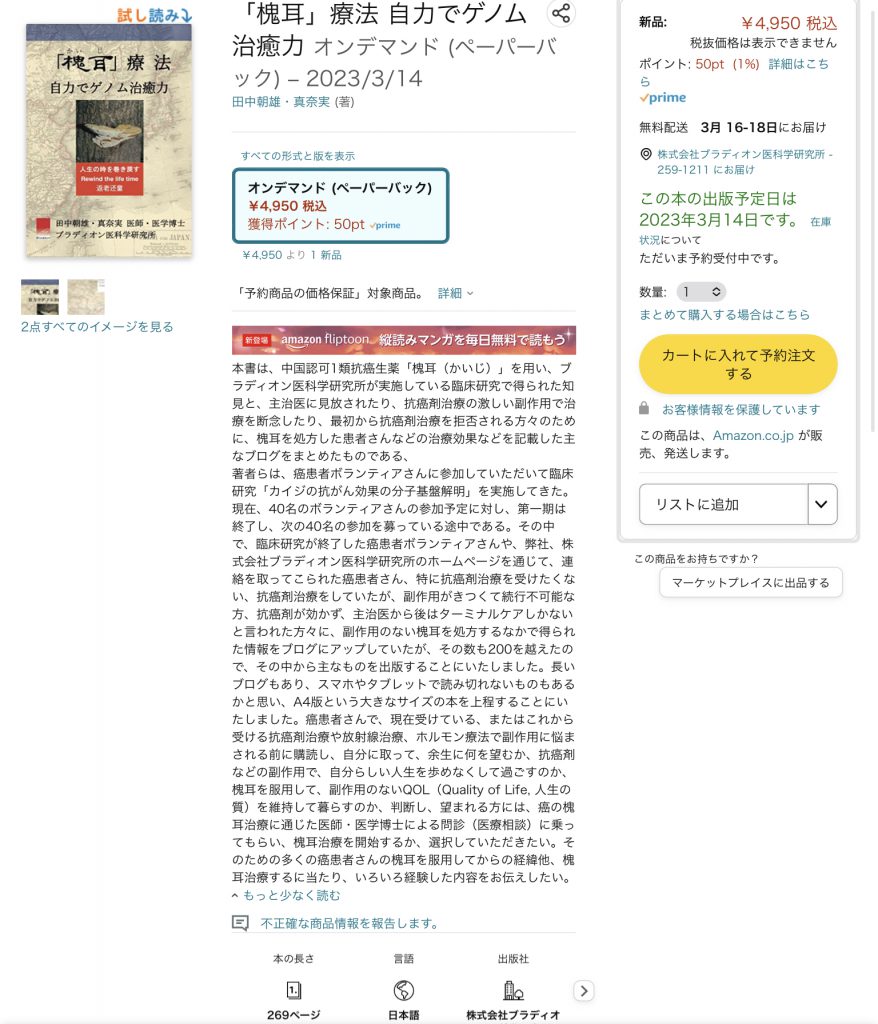The width and height of the screenshot is (878, 1024).
Task: Open the quantity dropdown
Action: (701, 291)
